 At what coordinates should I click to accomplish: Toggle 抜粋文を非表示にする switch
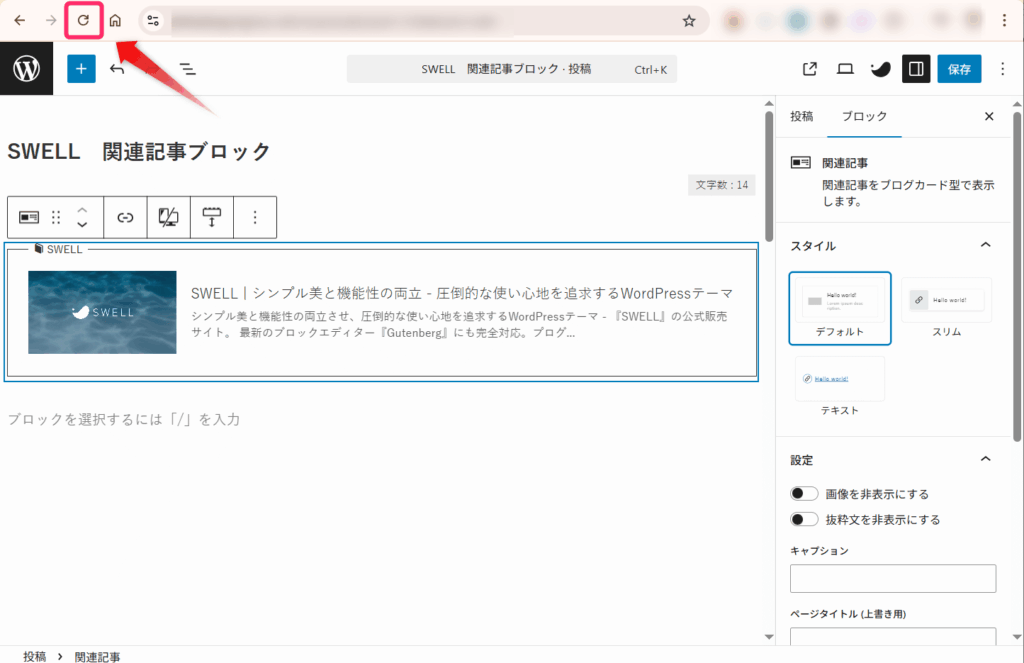(804, 519)
